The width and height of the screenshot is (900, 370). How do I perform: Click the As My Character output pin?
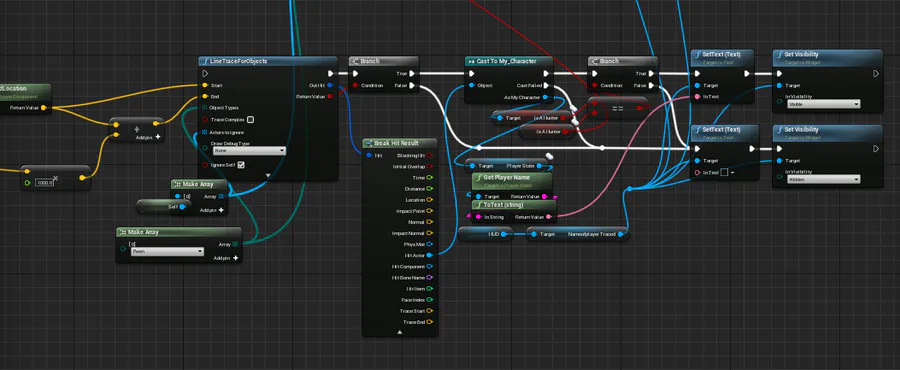coord(545,97)
